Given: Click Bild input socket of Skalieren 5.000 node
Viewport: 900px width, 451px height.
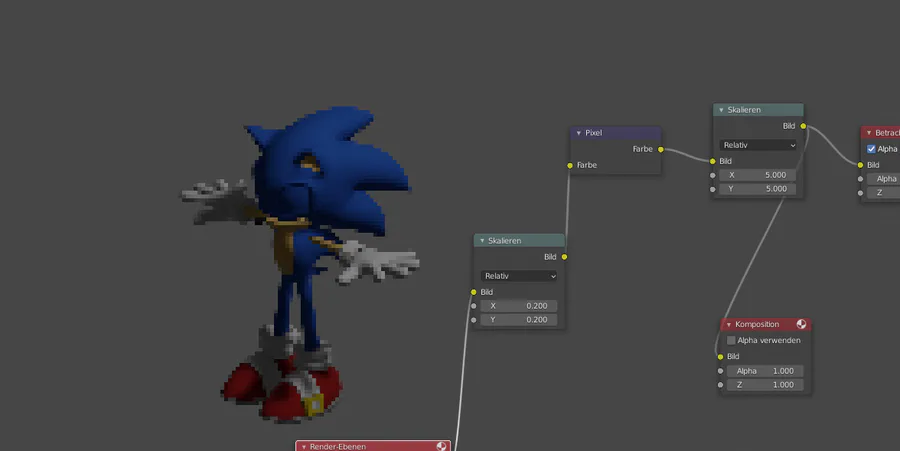Looking at the screenshot, I should 713,161.
